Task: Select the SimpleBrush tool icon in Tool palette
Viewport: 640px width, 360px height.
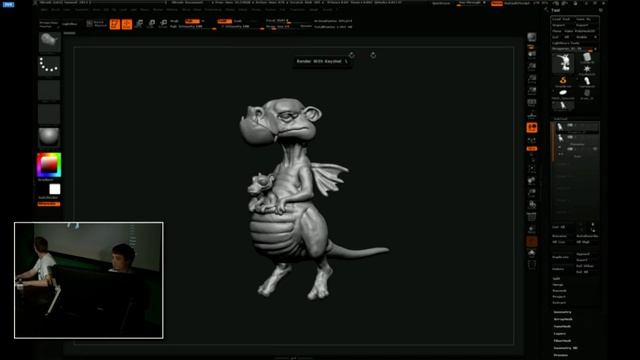Action: pyautogui.click(x=563, y=81)
